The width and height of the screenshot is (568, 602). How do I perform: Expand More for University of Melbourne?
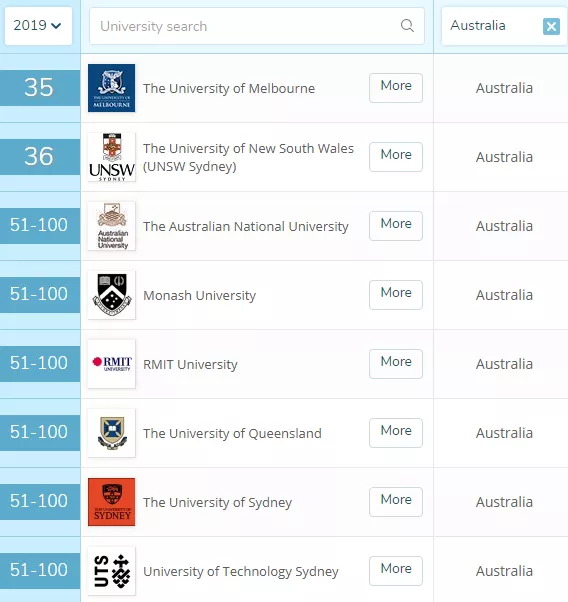click(x=396, y=88)
